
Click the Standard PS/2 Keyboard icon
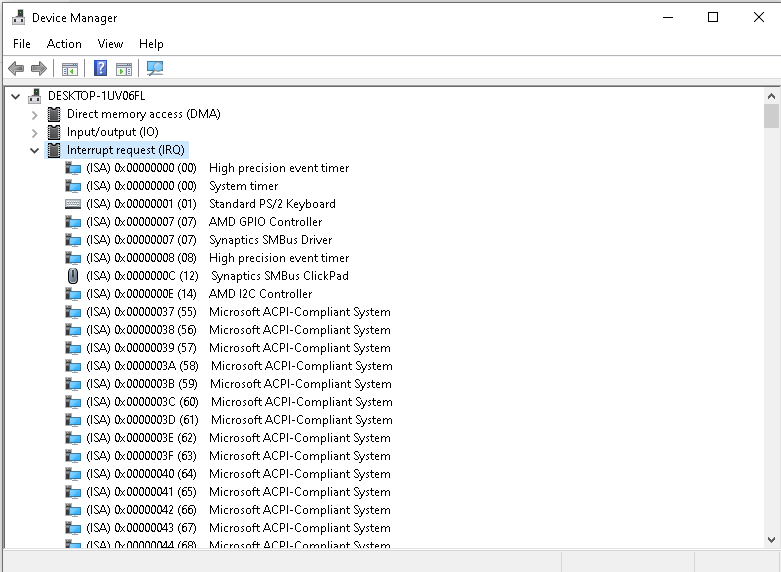[x=73, y=204]
